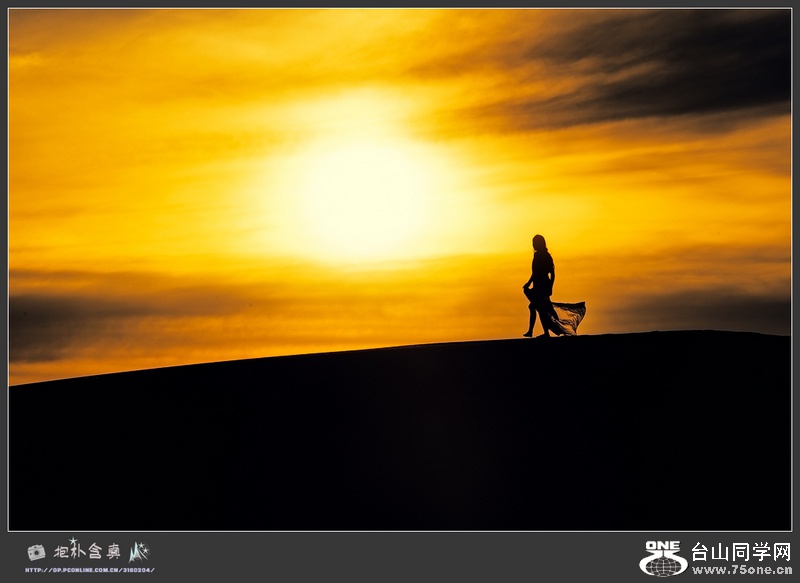Open the dp.pconline.com.cn/3160204 link
800x583 pixels.
point(89,570)
